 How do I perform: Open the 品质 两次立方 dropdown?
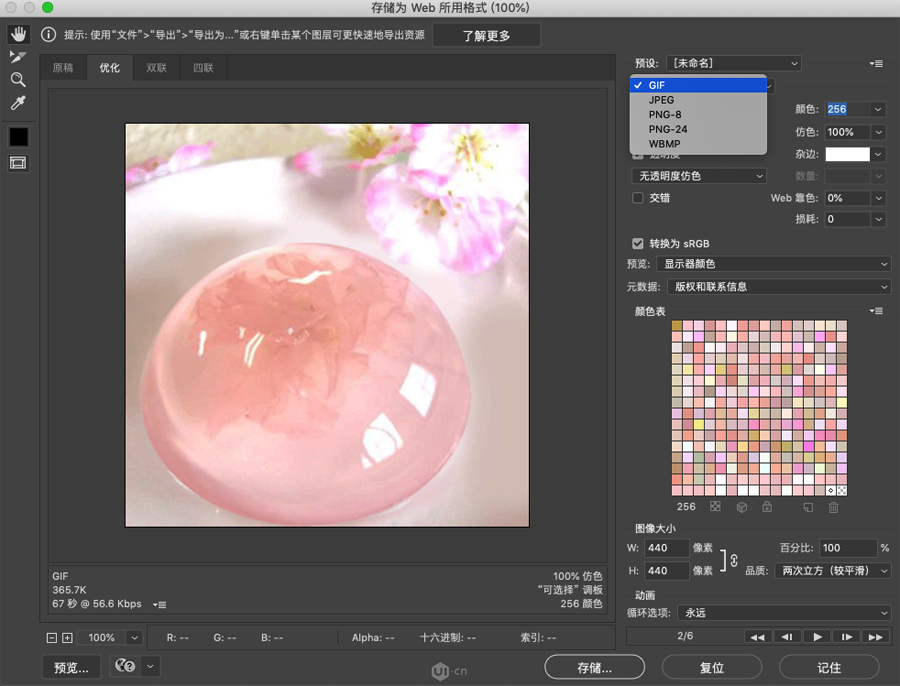pos(832,571)
